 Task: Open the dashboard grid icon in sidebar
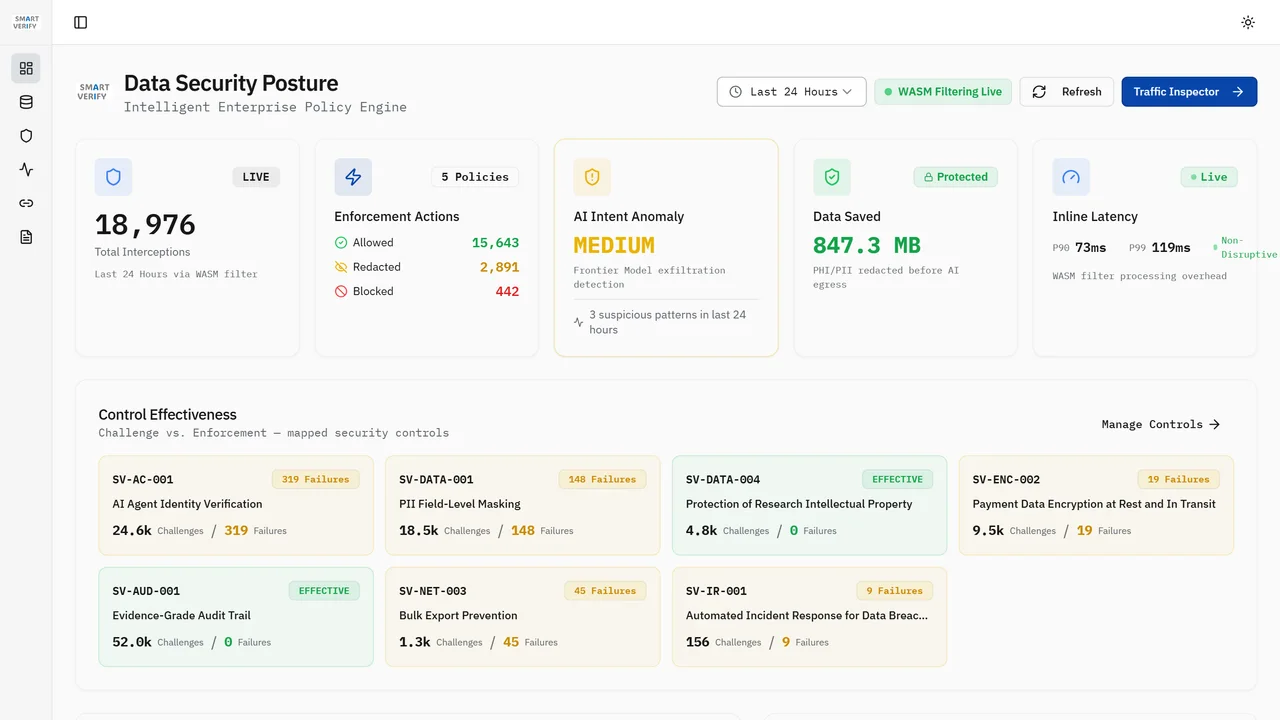(26, 68)
